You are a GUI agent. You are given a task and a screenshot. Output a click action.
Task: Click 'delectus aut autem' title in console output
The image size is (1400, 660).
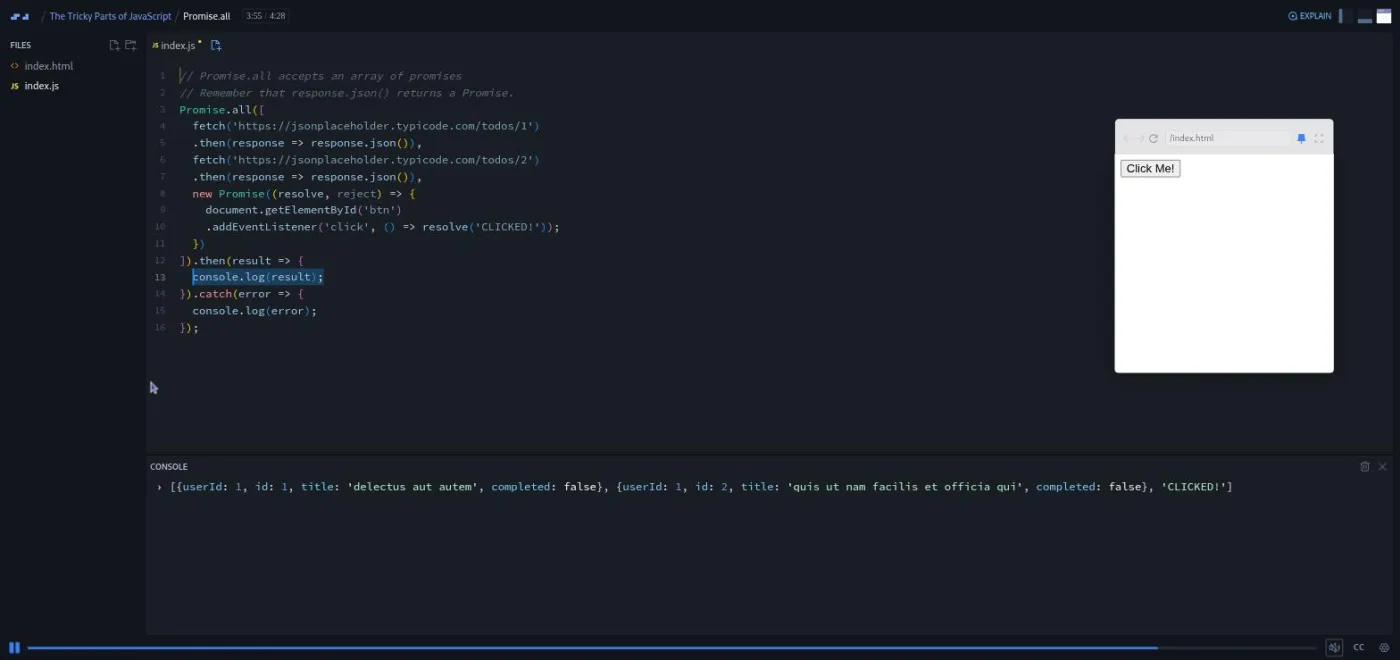coord(413,487)
